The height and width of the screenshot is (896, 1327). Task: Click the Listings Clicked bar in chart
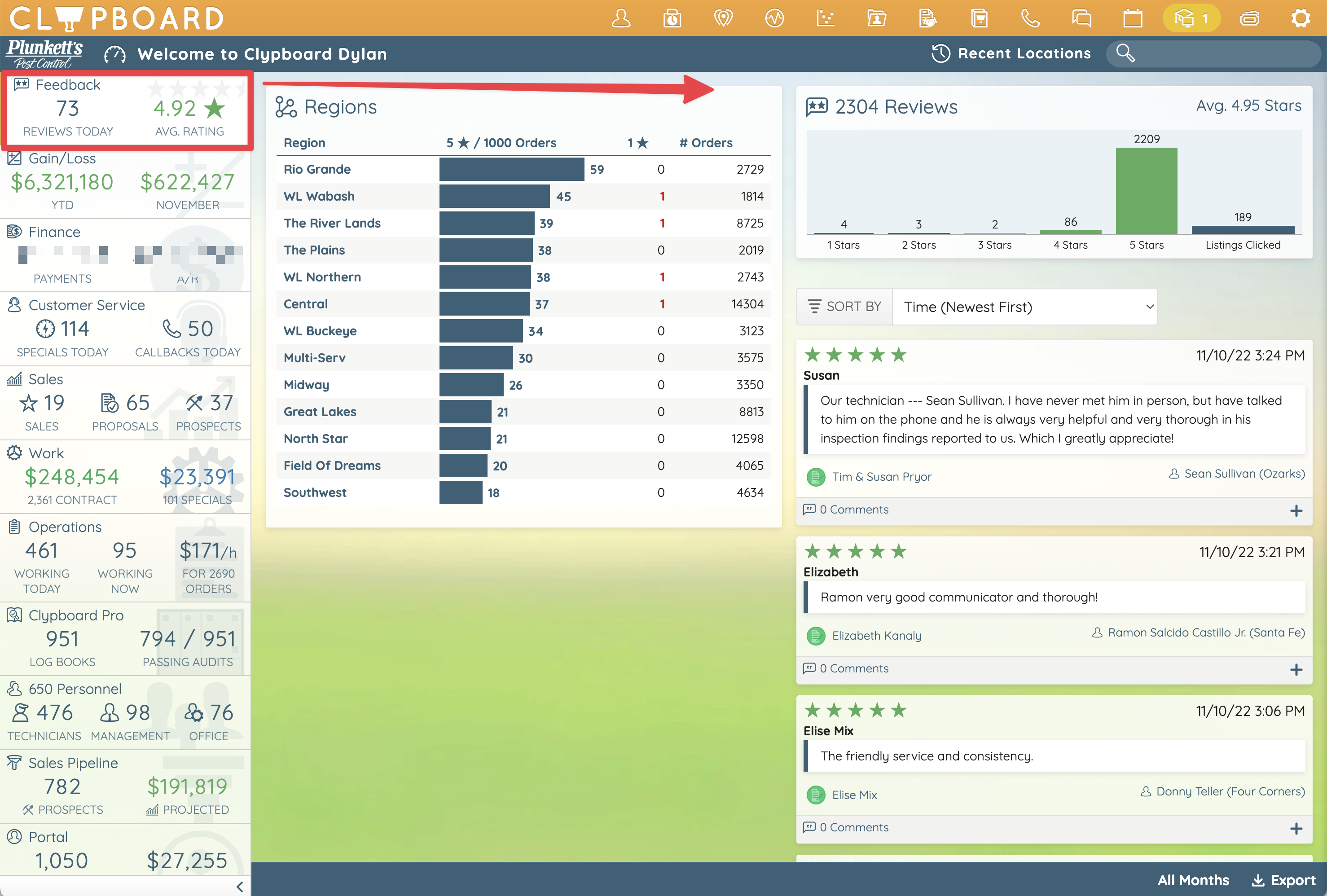point(1243,229)
